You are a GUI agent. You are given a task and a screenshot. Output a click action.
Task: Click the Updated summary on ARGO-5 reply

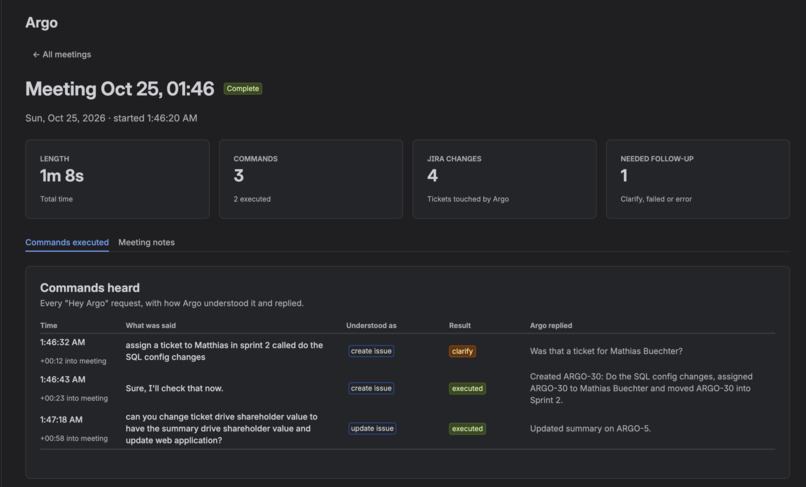[590, 428]
